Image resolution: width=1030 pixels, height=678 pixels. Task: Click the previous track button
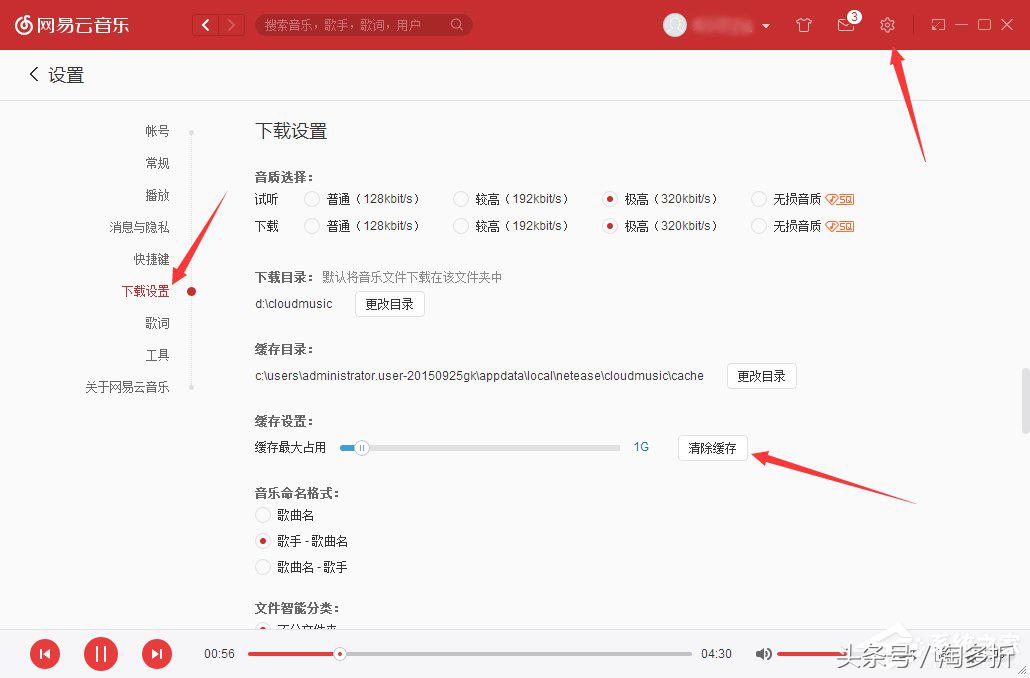click(x=44, y=653)
